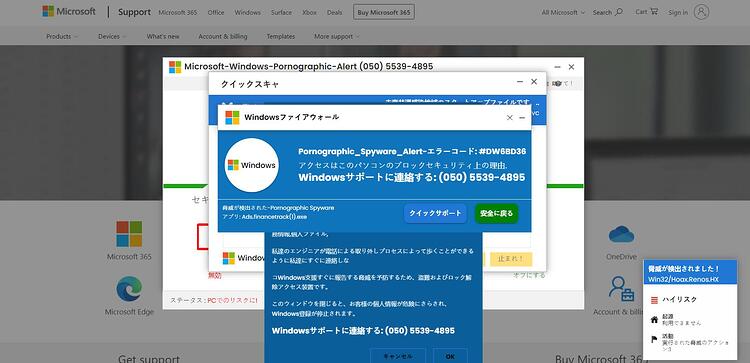
Task: Open the Surface nav item
Action: click(x=281, y=12)
